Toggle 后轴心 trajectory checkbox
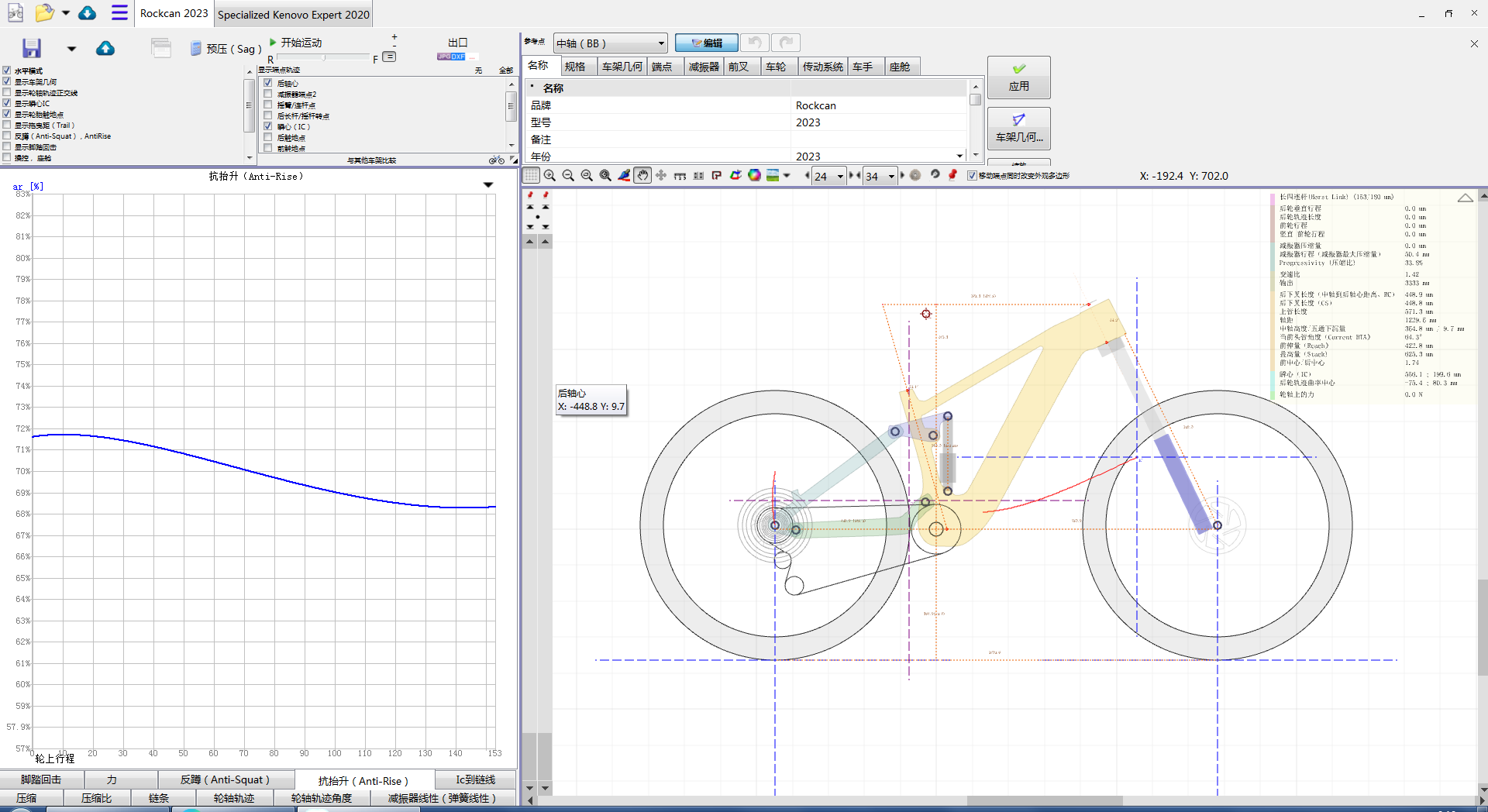Viewport: 1488px width, 812px height. point(268,83)
